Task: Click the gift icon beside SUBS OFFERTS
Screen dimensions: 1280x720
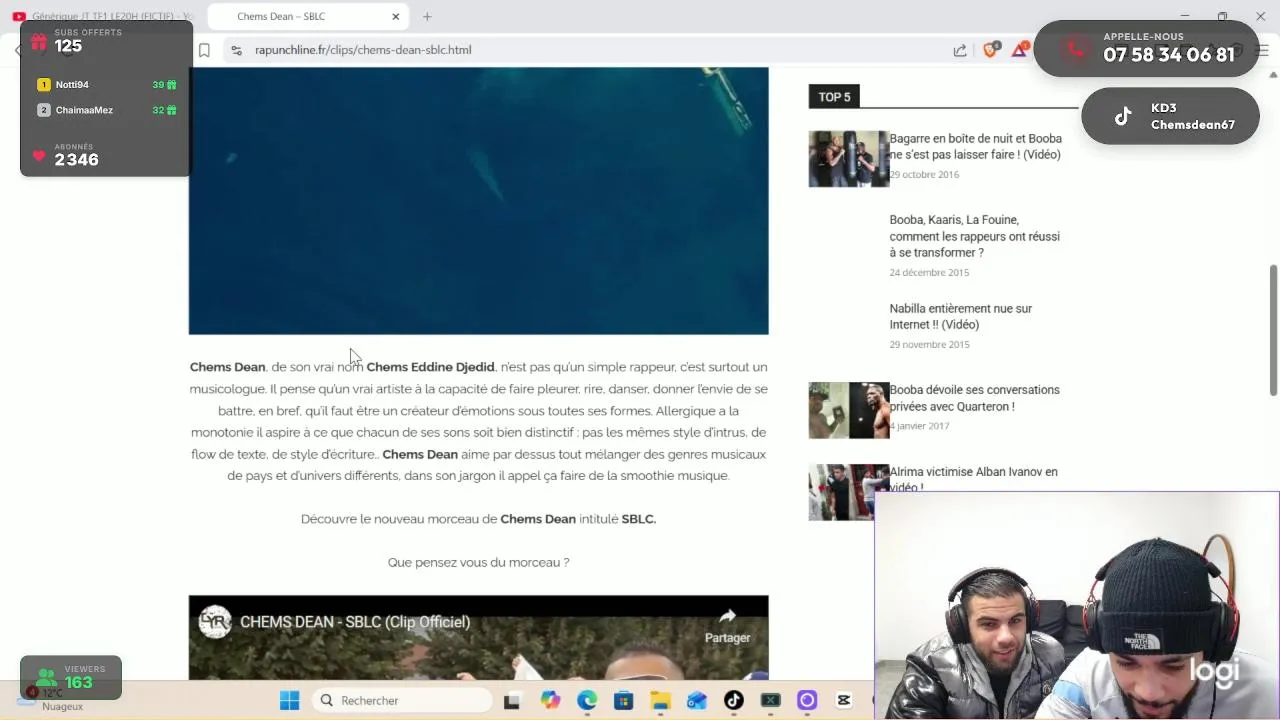Action: pos(38,42)
